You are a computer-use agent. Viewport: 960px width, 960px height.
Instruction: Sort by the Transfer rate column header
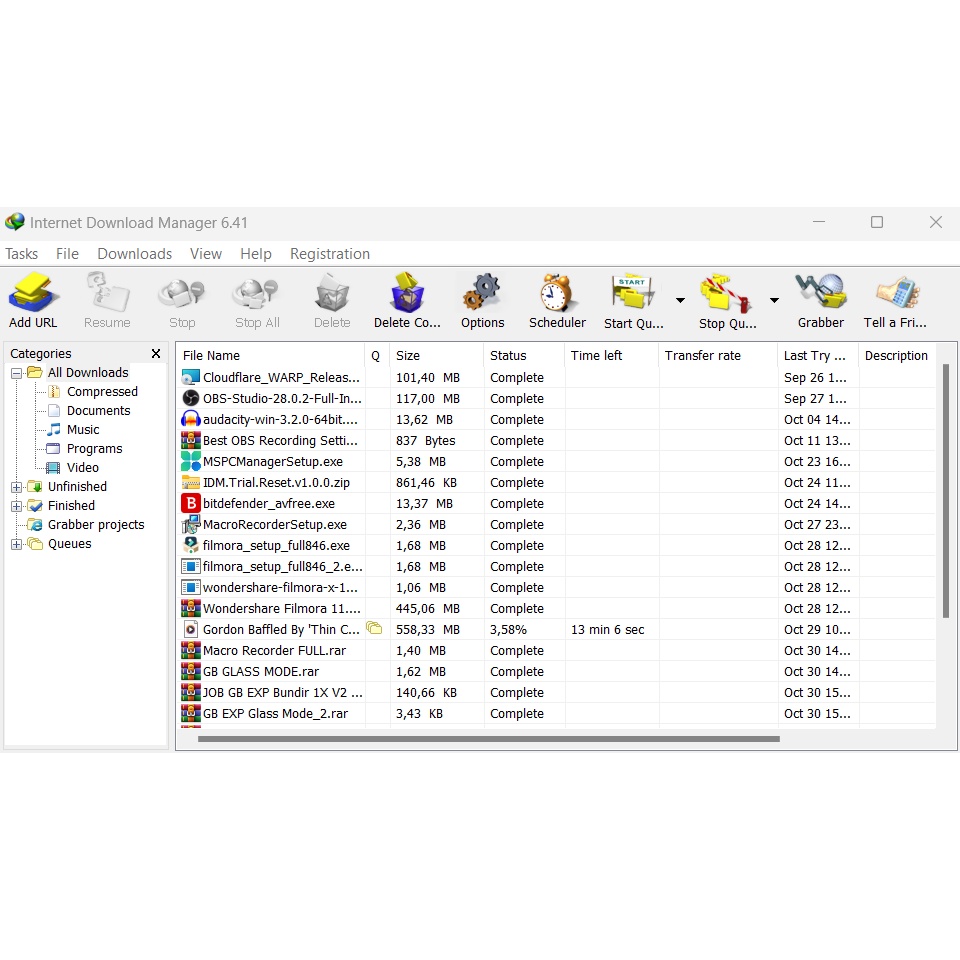[x=718, y=355]
